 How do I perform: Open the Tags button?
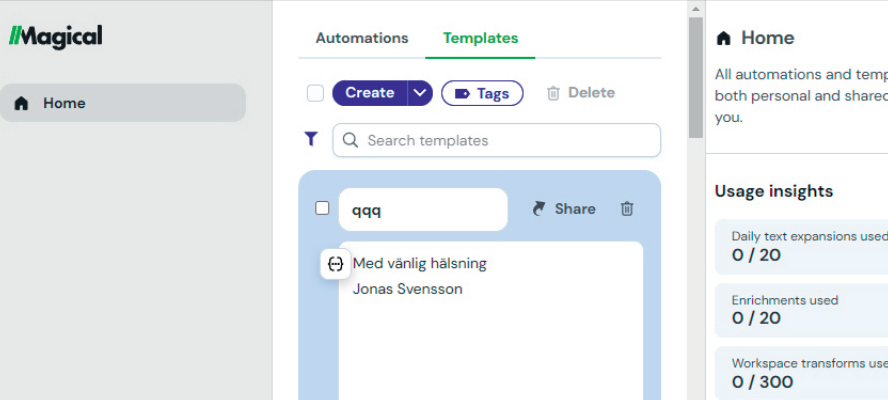click(x=482, y=93)
